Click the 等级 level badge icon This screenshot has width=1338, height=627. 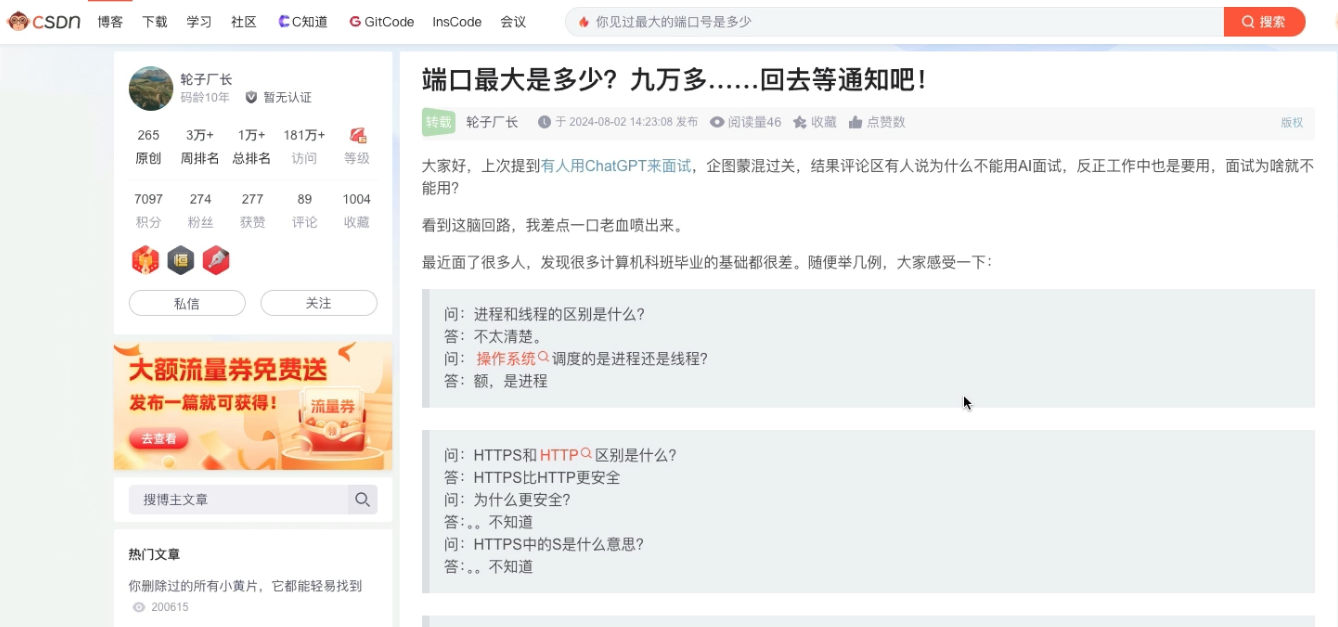357,136
